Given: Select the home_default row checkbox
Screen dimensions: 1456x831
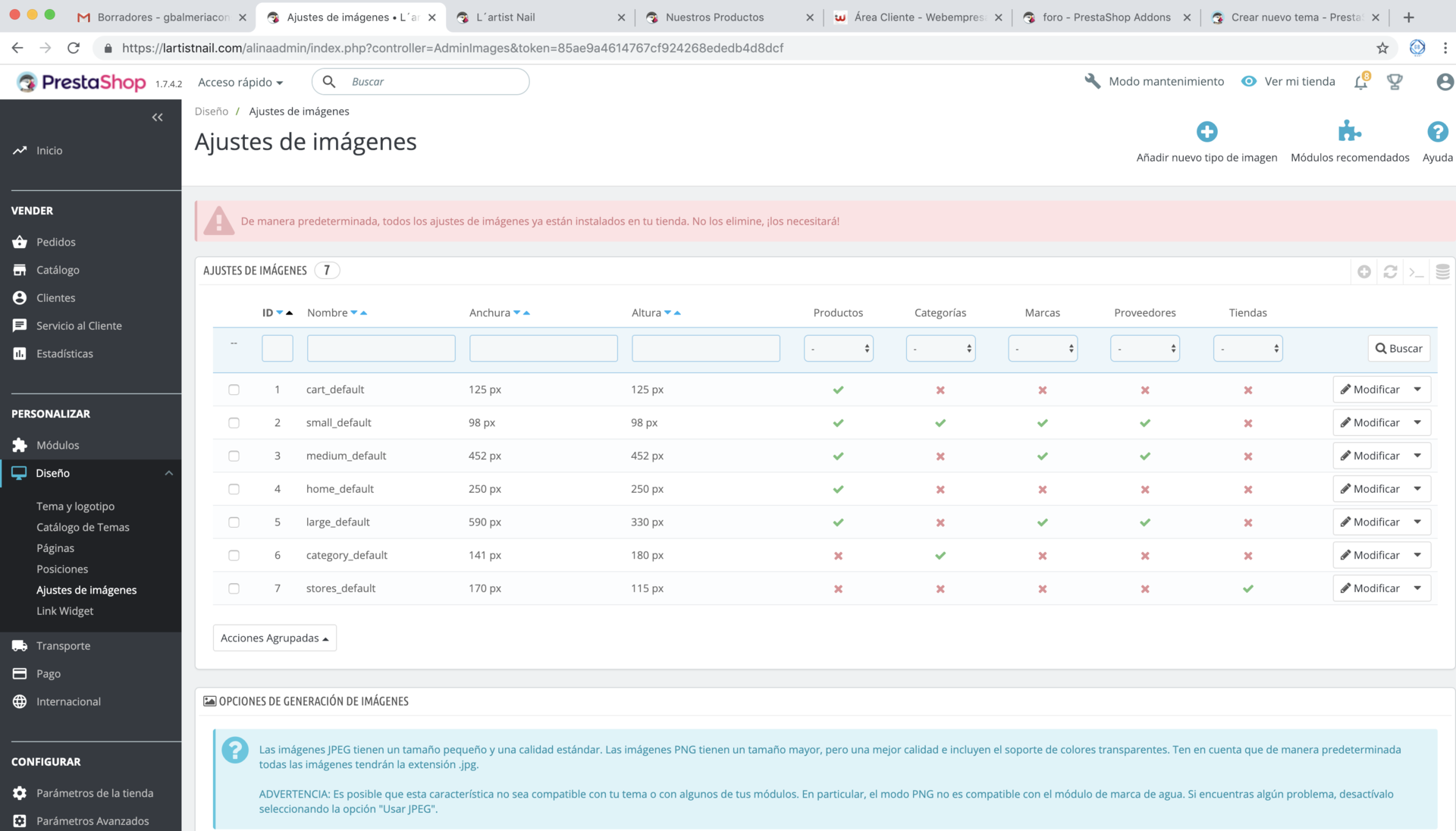Looking at the screenshot, I should (234, 489).
